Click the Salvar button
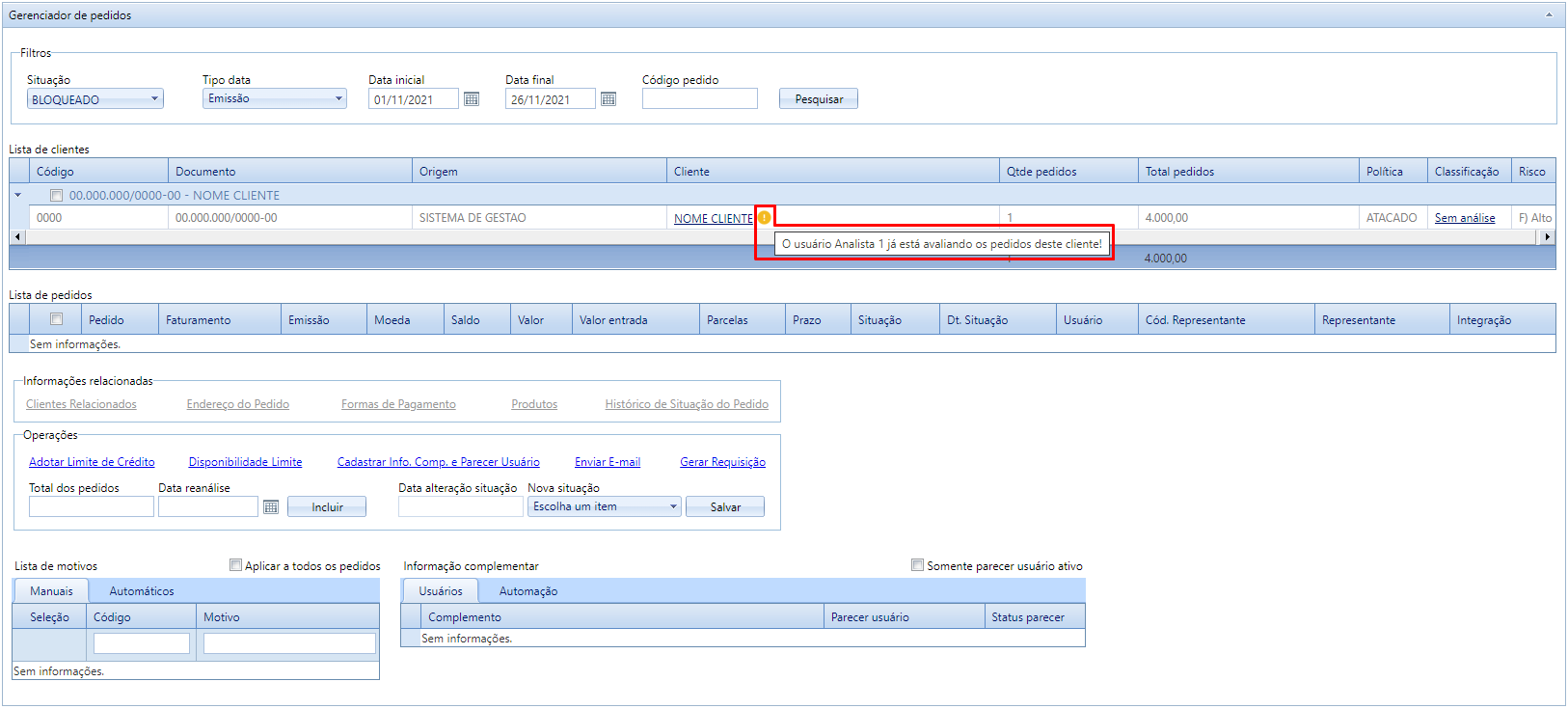 point(725,507)
